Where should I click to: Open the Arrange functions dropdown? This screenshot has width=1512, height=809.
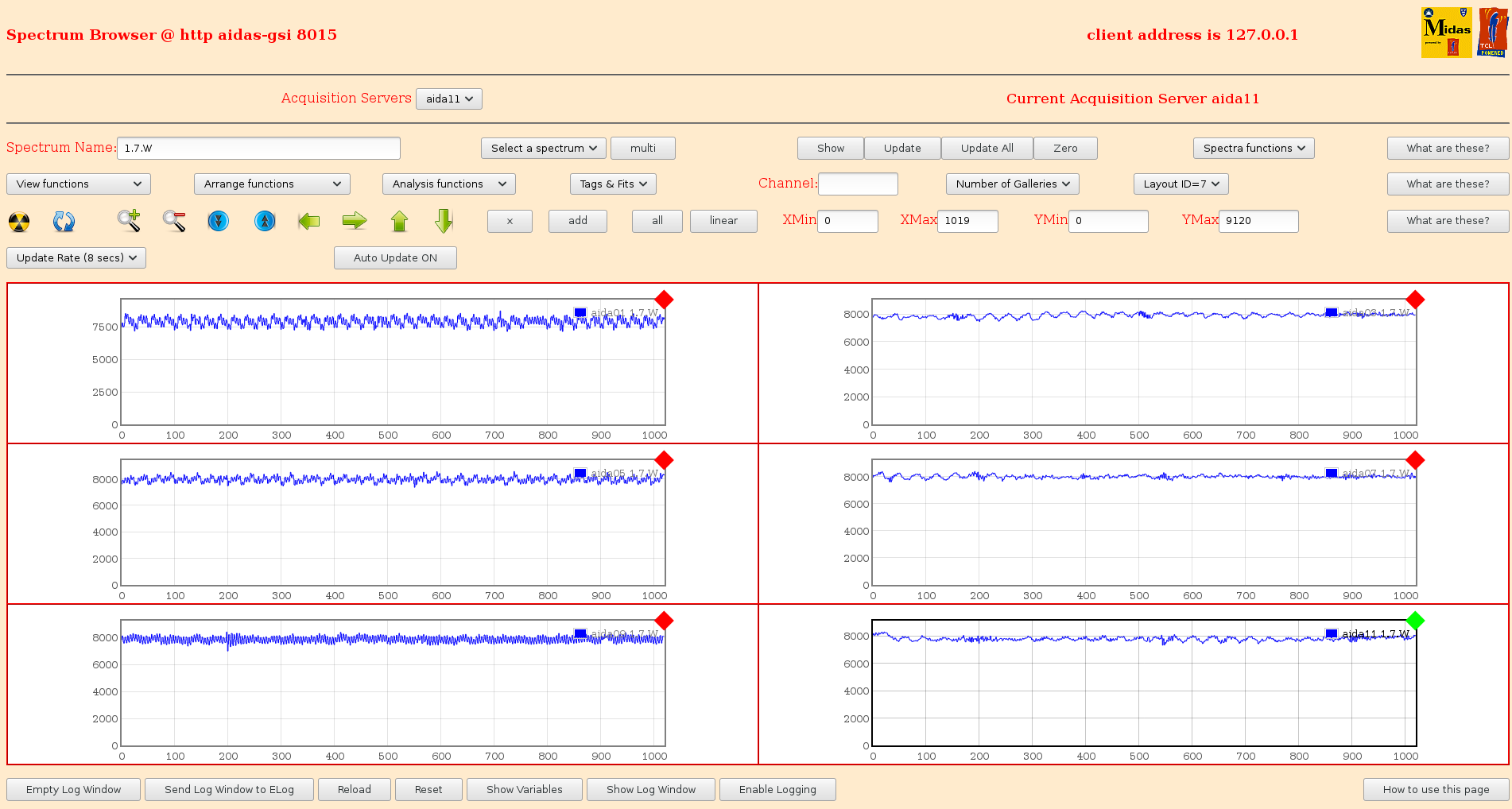point(272,184)
